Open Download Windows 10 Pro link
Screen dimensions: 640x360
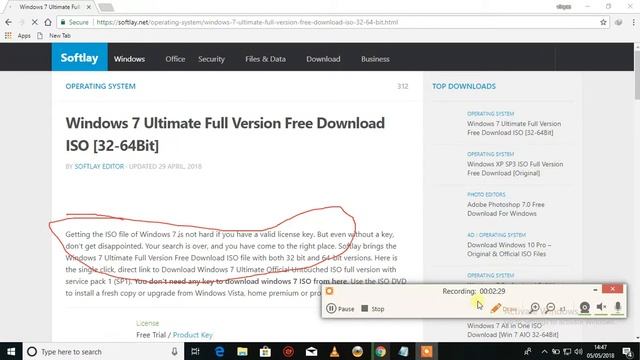tap(509, 249)
